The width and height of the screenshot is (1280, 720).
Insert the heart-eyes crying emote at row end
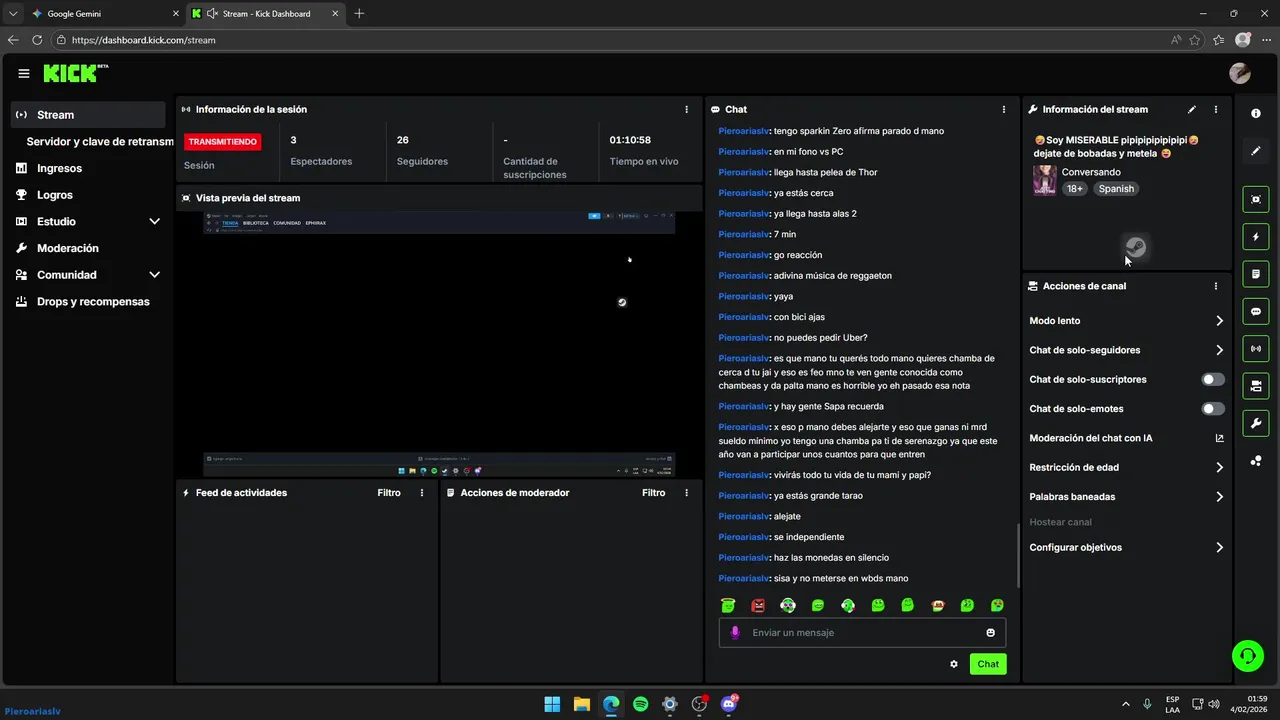997,605
